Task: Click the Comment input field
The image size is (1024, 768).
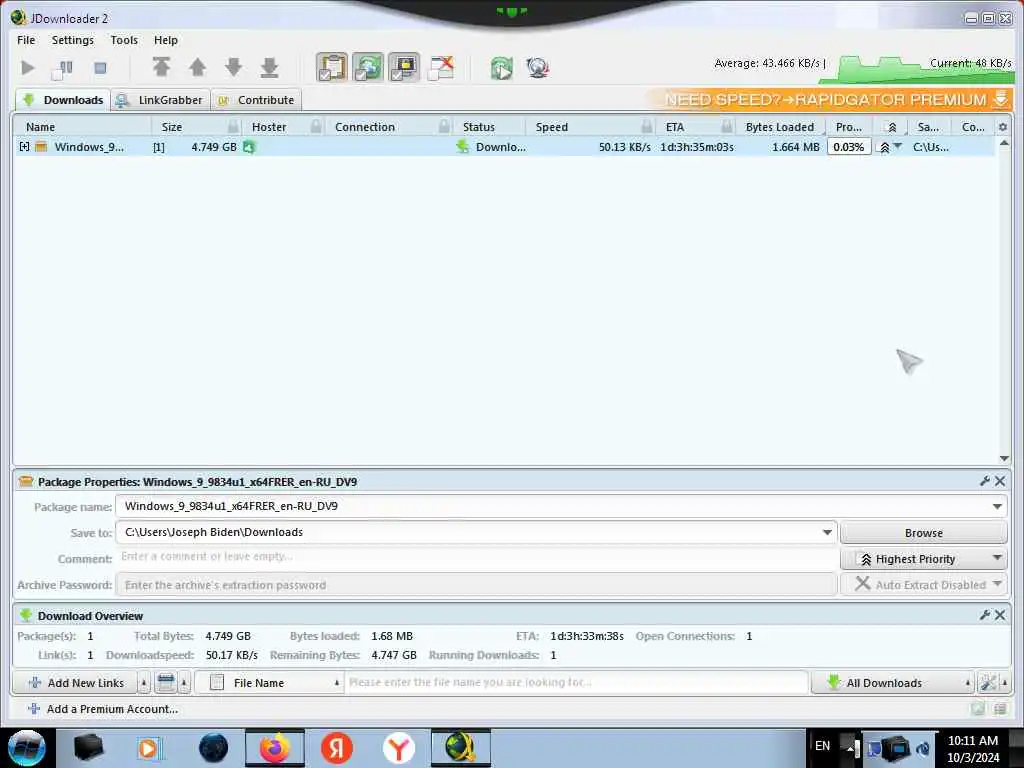Action: (477, 557)
